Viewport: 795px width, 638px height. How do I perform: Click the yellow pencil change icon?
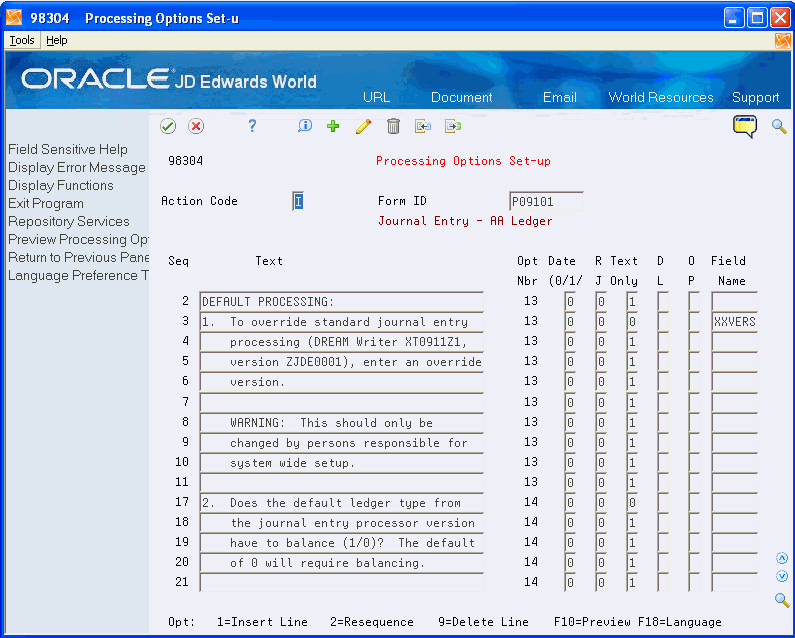[x=363, y=126]
